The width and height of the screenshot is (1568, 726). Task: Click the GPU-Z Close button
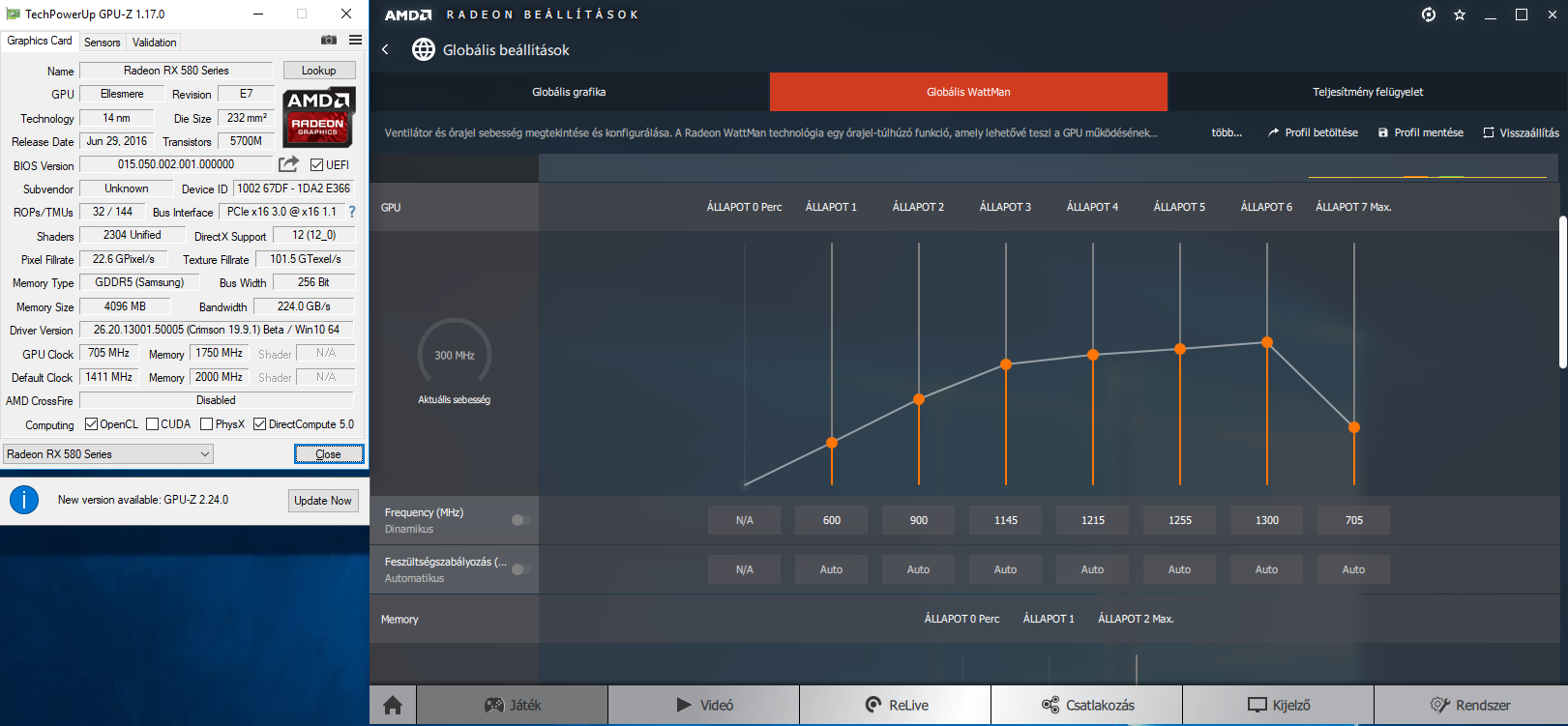(x=329, y=454)
